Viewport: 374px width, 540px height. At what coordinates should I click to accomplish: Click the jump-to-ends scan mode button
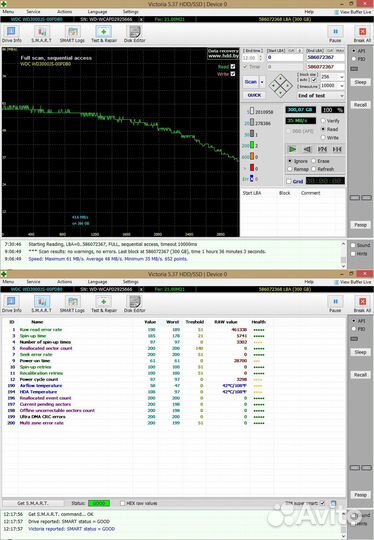[337, 149]
